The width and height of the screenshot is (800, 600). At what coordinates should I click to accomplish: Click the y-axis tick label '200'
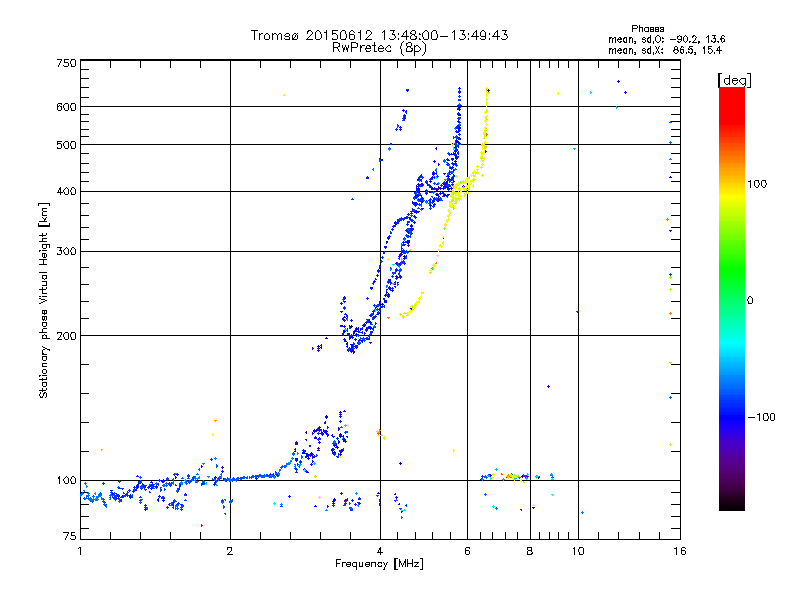pos(66,336)
